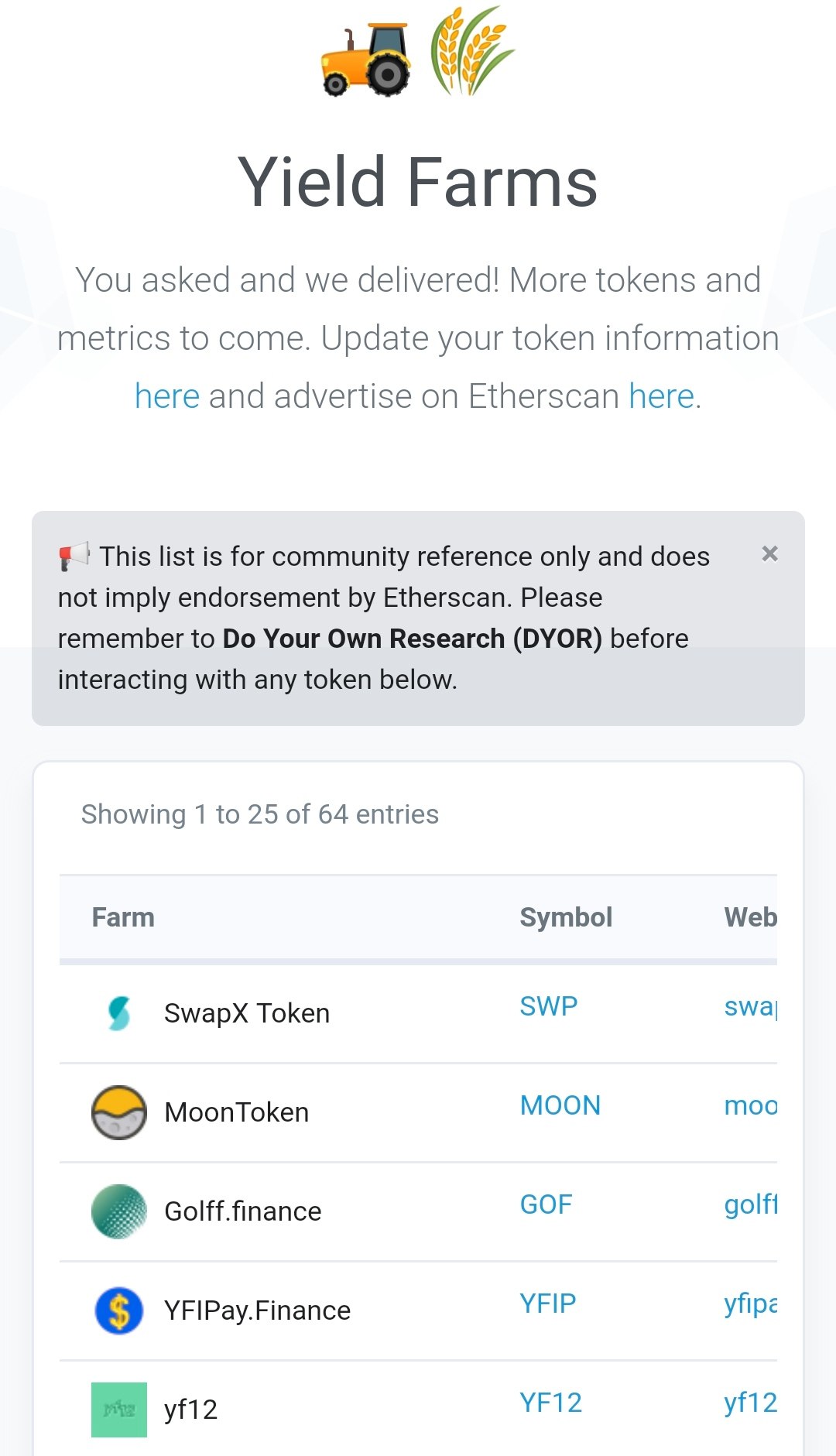Click the wheat sheaf icon
This screenshot has width=836, height=1456.
point(471,50)
